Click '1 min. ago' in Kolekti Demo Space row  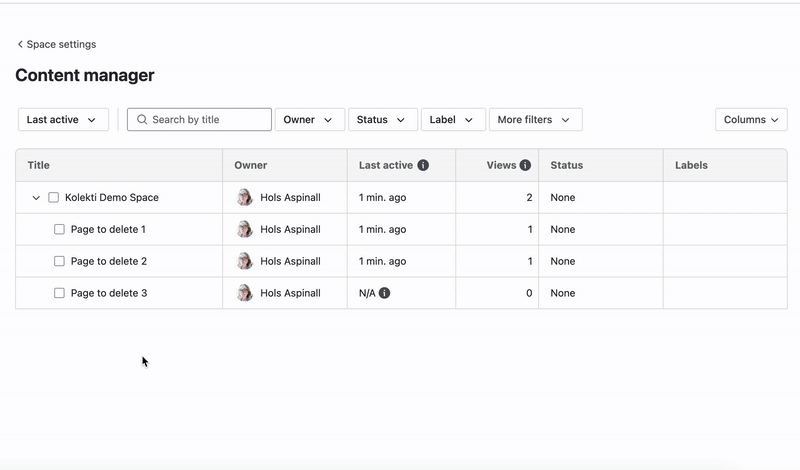point(382,197)
